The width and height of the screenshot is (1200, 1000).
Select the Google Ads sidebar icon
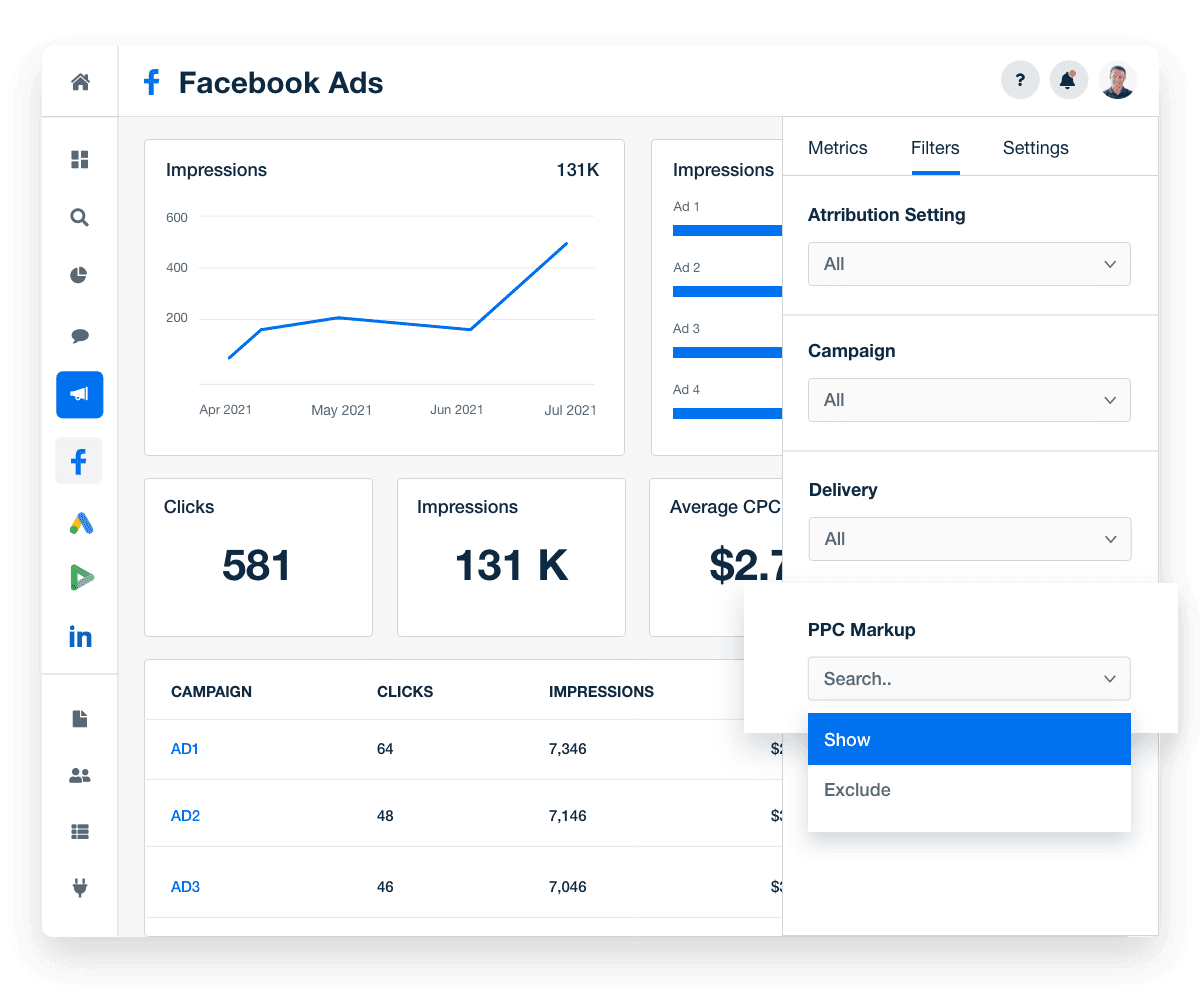pyautogui.click(x=79, y=521)
